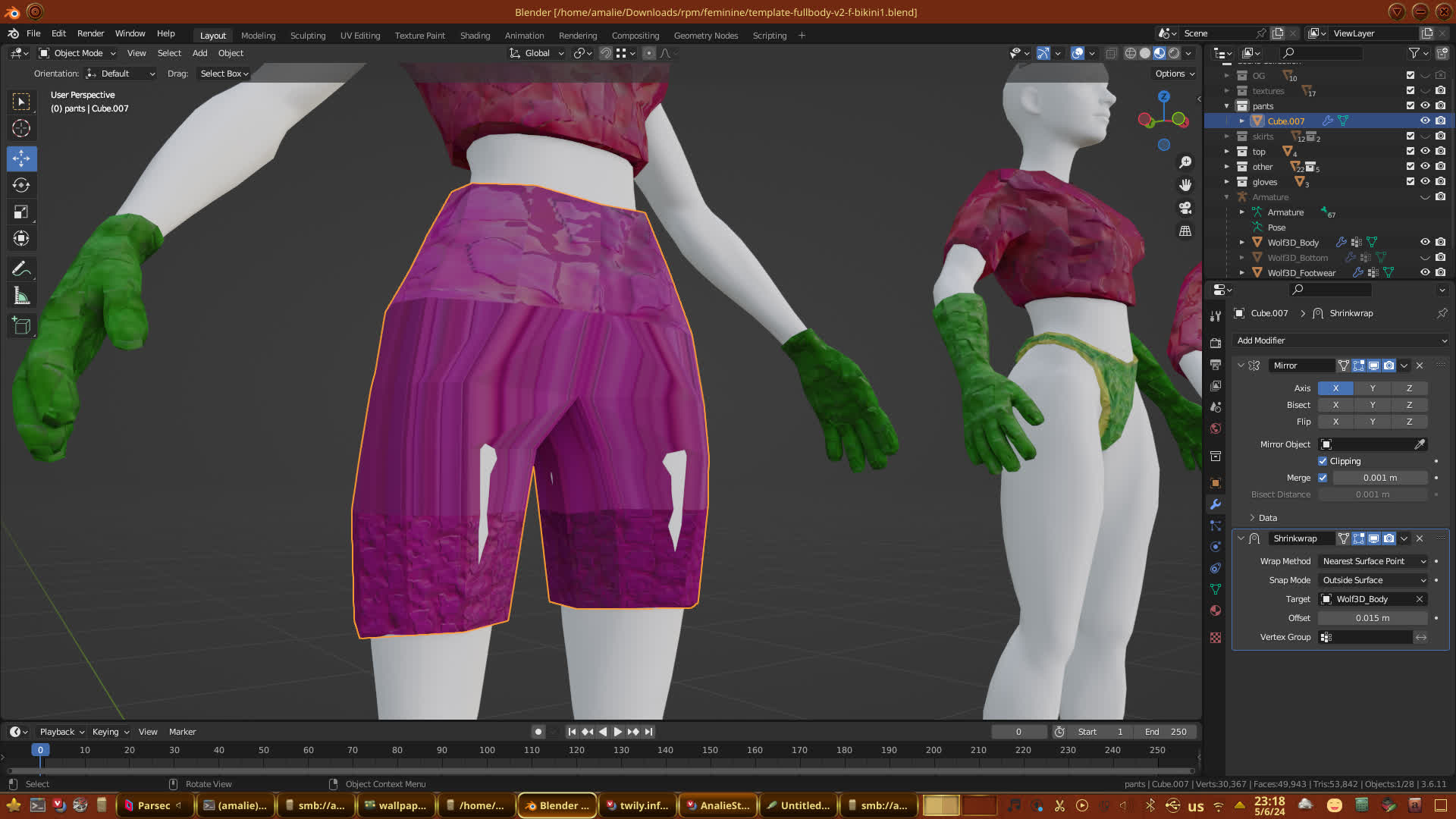The image size is (1456, 819).
Task: Open the Wrap Method dropdown
Action: pos(1373,561)
